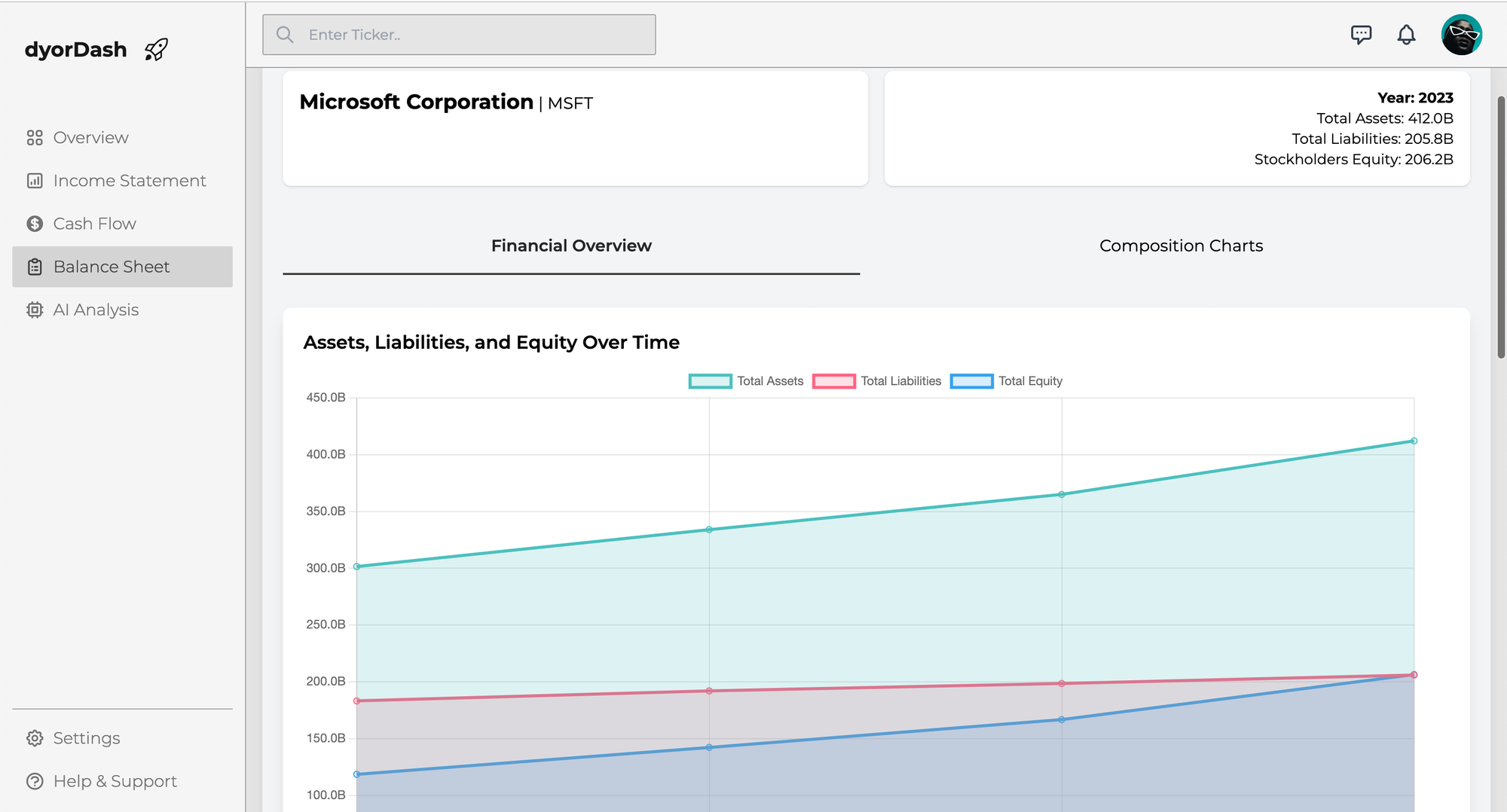
Task: Click 'Stockholders Equity: 206.2B' summary text
Action: click(x=1353, y=159)
